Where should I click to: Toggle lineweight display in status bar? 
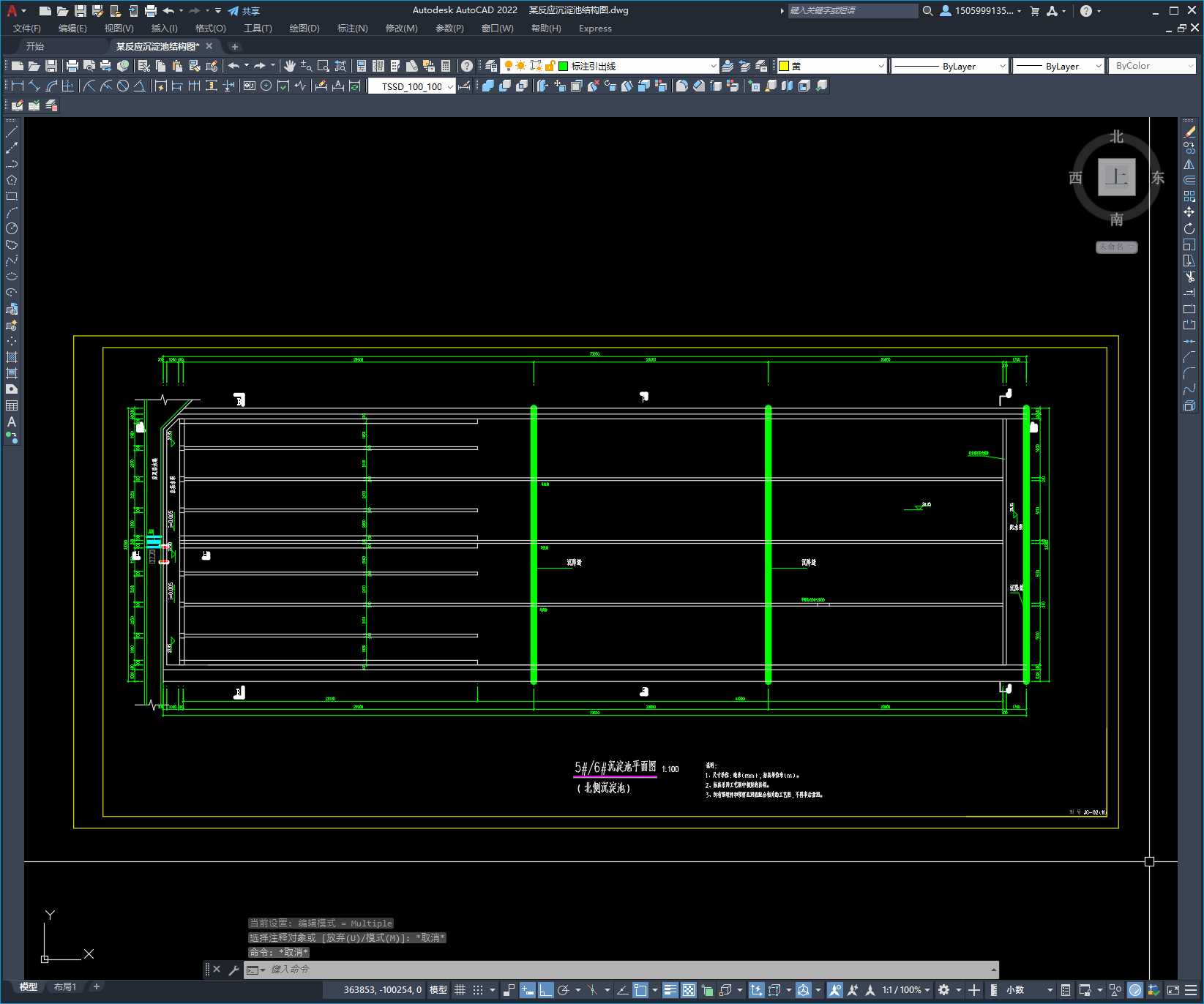point(670,990)
